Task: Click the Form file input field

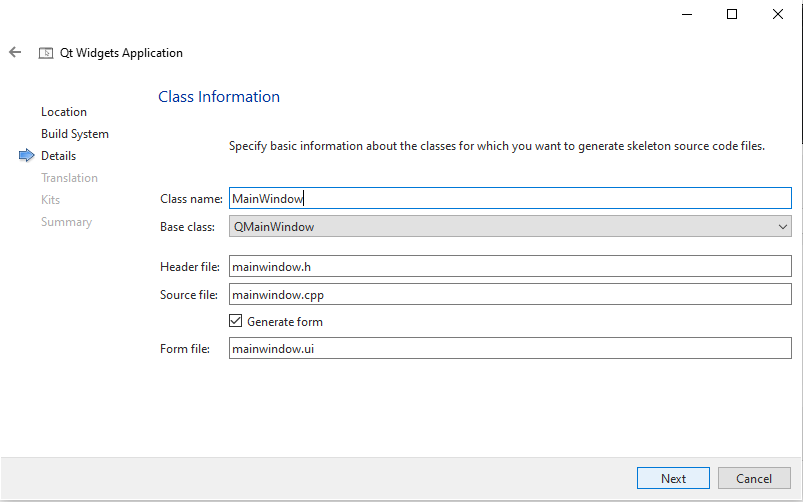Action: click(510, 349)
